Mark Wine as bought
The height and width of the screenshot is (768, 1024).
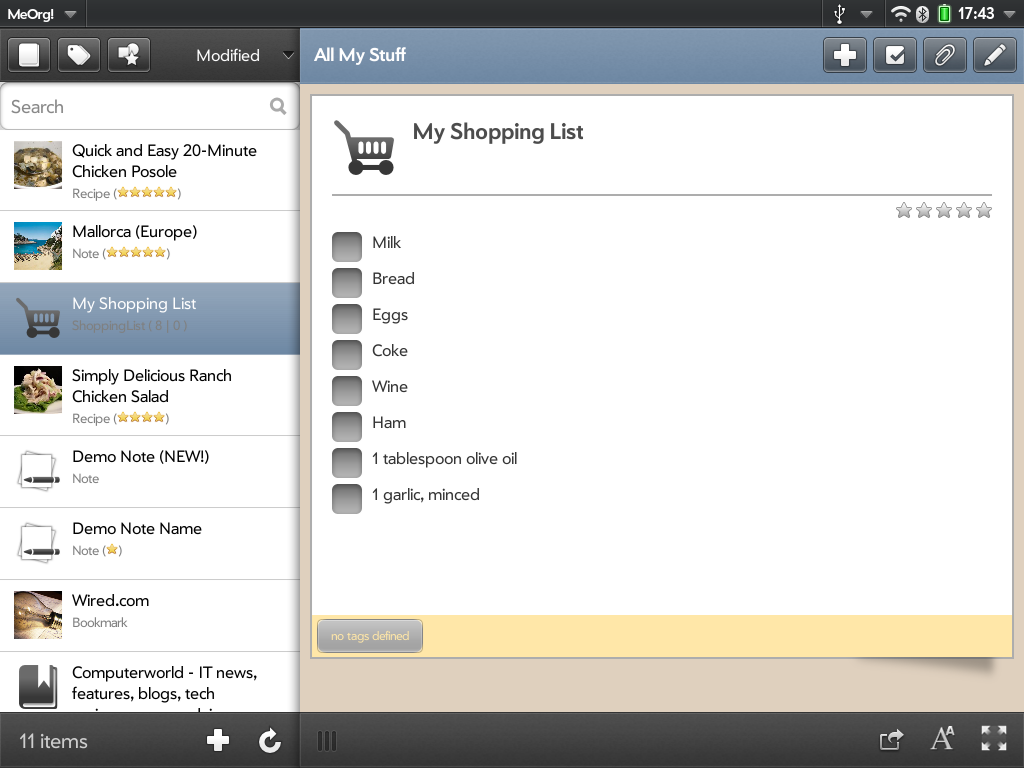coord(347,391)
